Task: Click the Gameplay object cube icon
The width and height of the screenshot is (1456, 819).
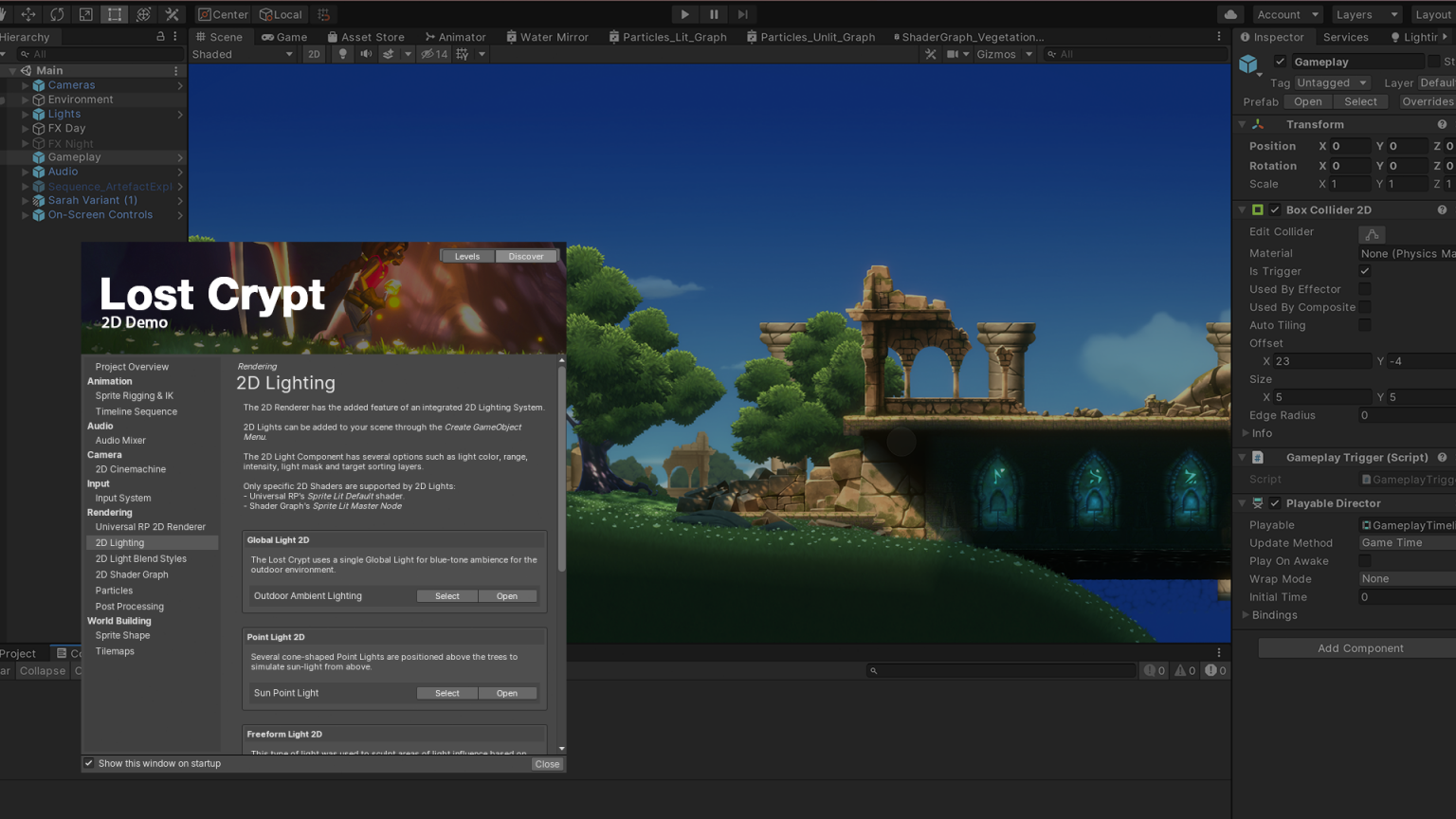Action: 1248,64
